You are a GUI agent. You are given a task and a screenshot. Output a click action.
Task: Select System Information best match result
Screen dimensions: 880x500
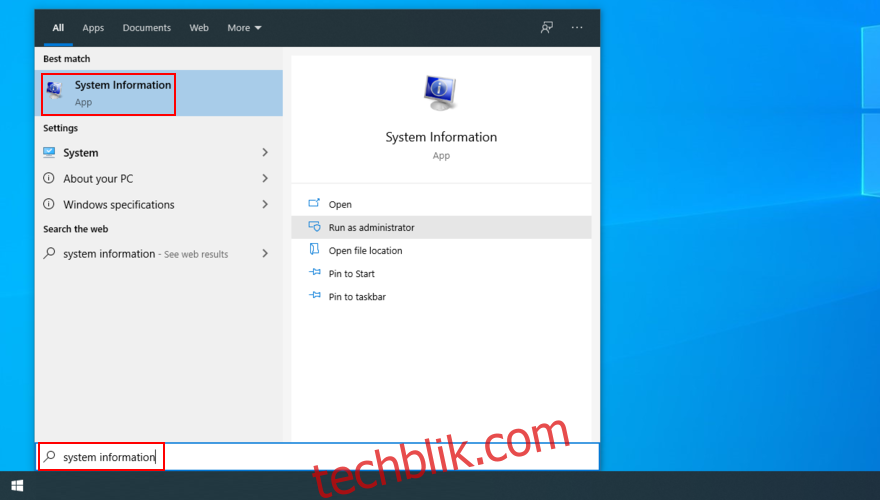point(159,93)
